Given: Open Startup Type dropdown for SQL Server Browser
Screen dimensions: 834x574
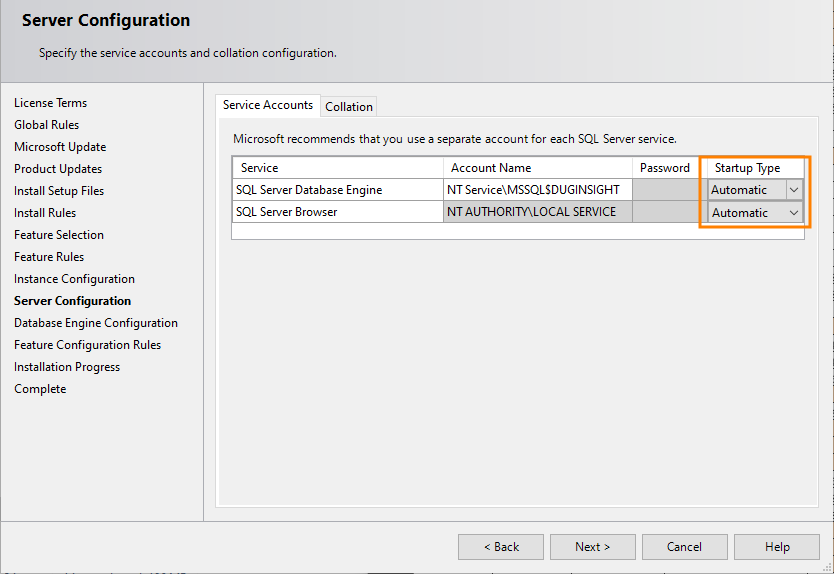Looking at the screenshot, I should point(794,213).
